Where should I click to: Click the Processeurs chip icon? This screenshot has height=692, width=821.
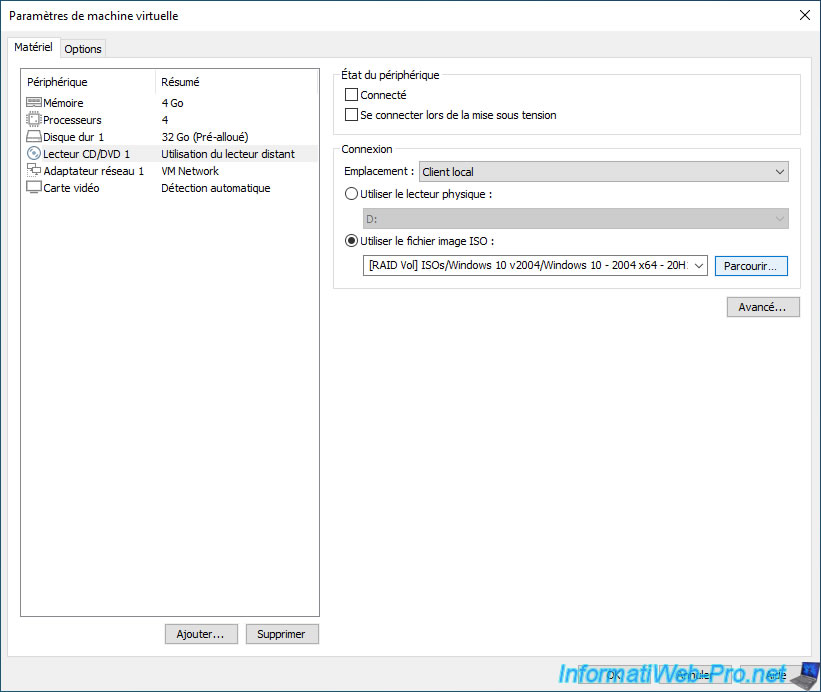(x=34, y=120)
